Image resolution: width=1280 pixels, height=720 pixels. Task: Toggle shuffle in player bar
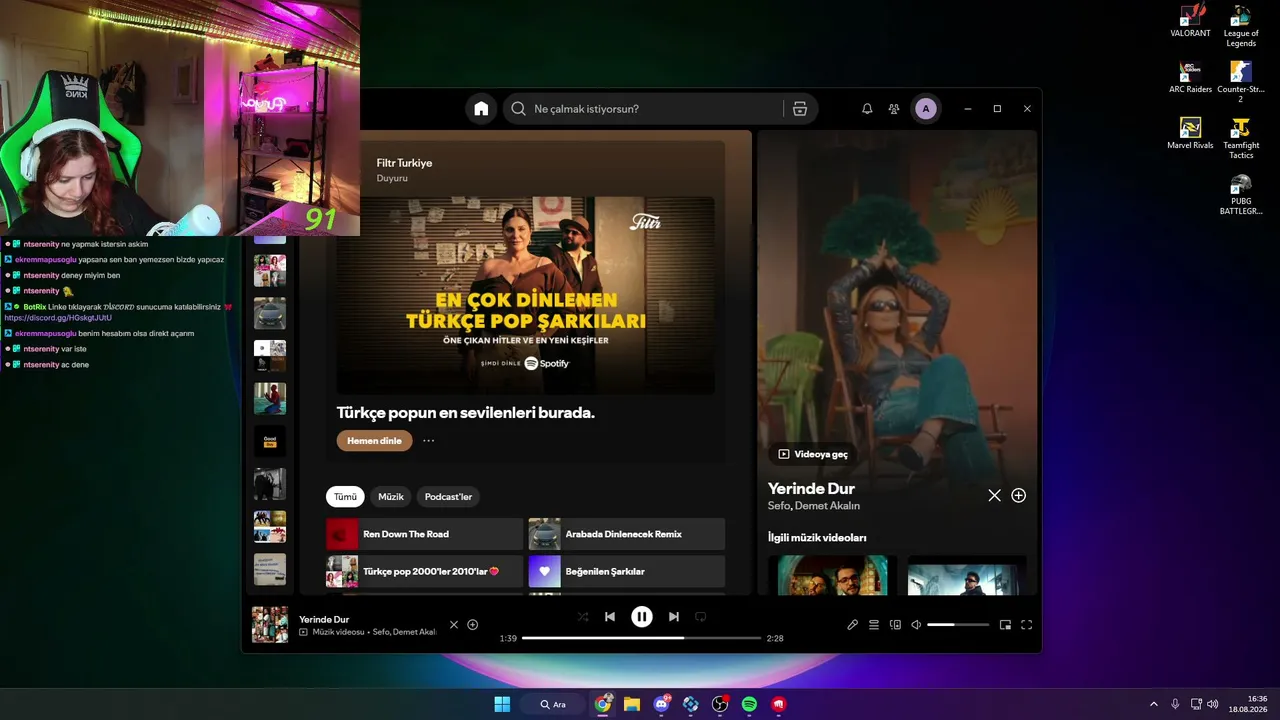pyautogui.click(x=582, y=617)
